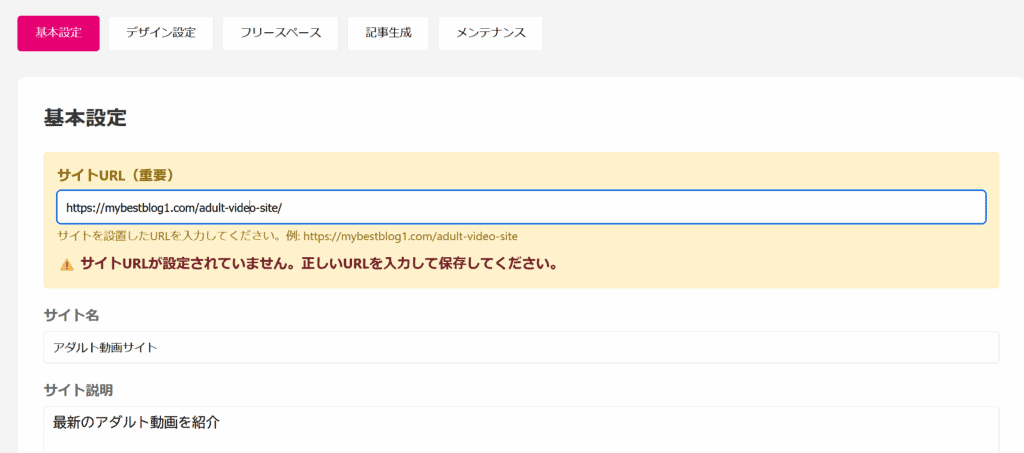Click the red URL-not-set warning message
1024x453 pixels.
[319, 264]
